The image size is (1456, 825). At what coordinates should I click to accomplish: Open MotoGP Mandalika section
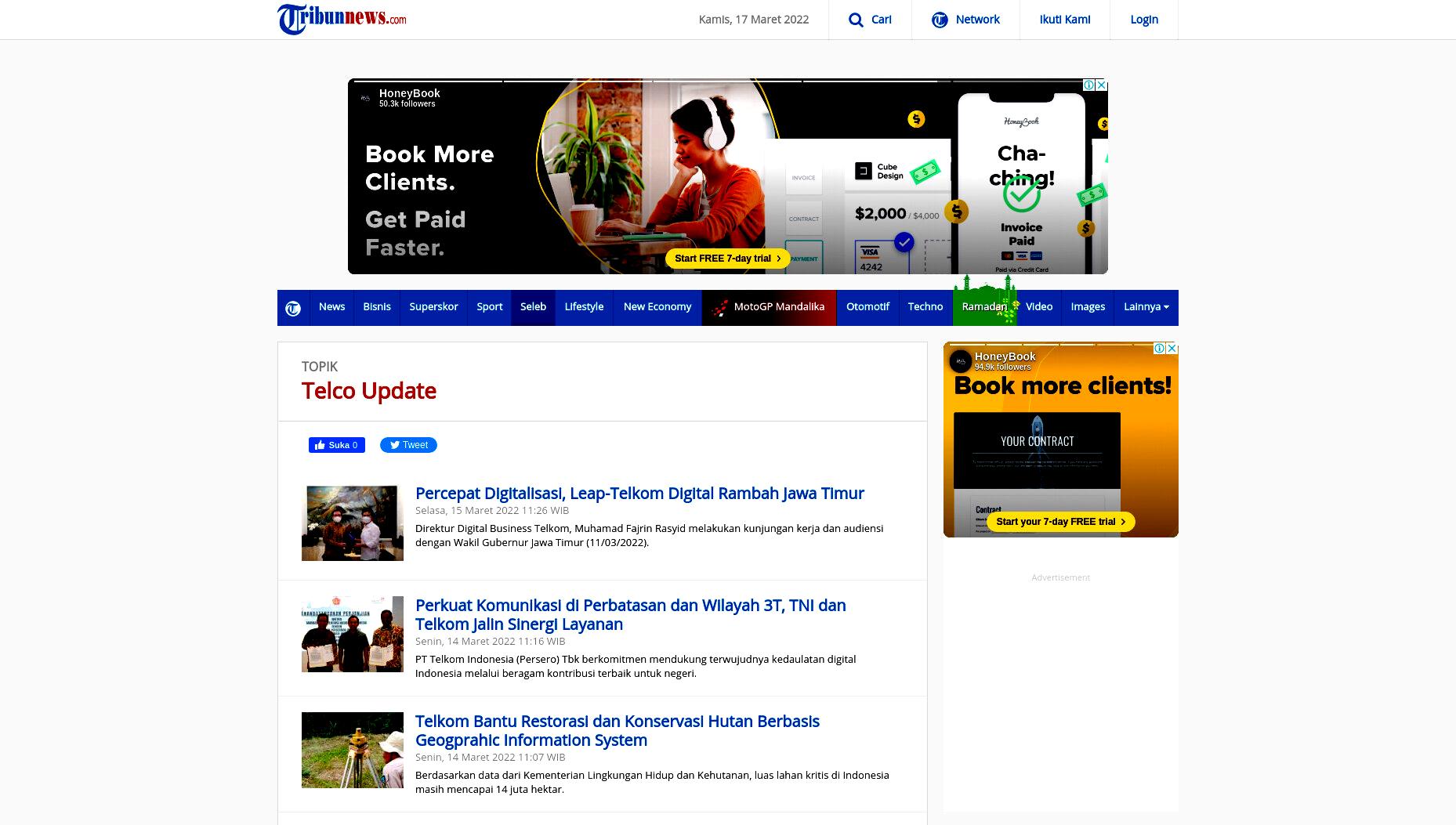(770, 307)
